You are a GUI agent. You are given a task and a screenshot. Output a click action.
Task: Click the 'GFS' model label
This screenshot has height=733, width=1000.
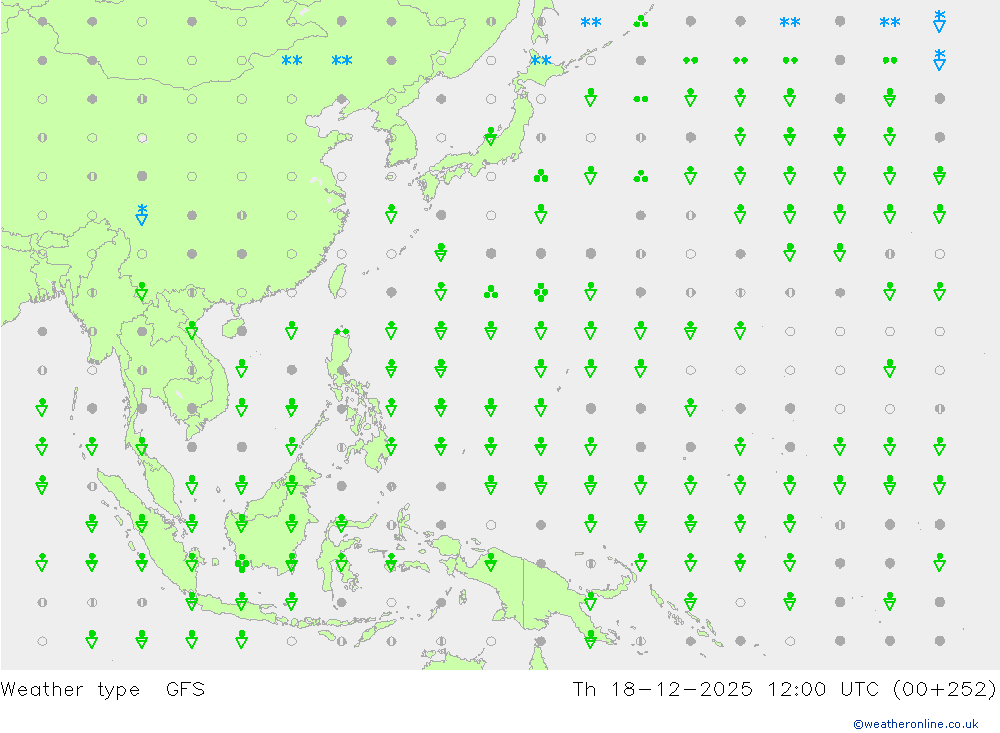tap(185, 690)
